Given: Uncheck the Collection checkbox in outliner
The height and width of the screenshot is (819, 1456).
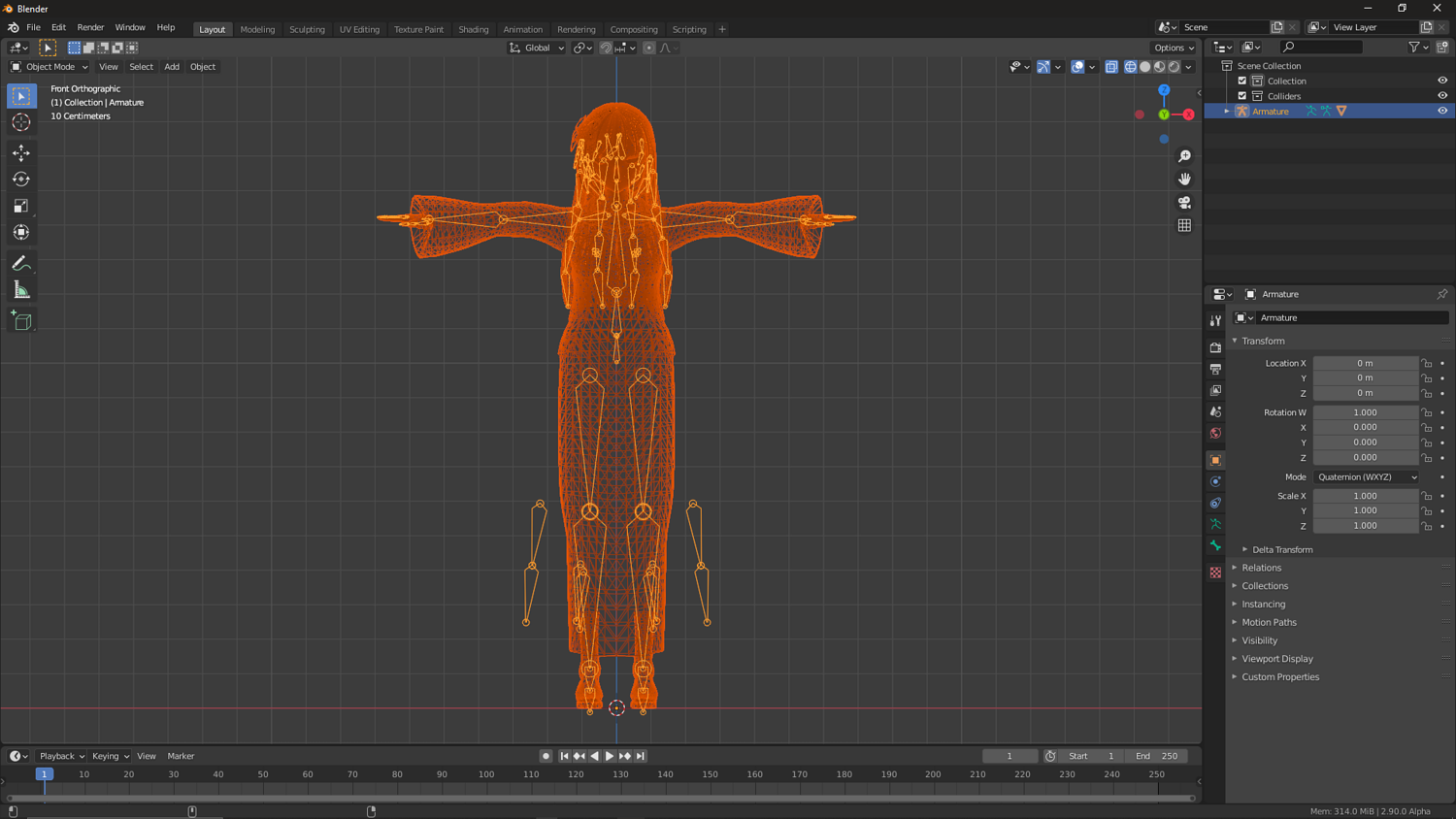Looking at the screenshot, I should (x=1242, y=82).
